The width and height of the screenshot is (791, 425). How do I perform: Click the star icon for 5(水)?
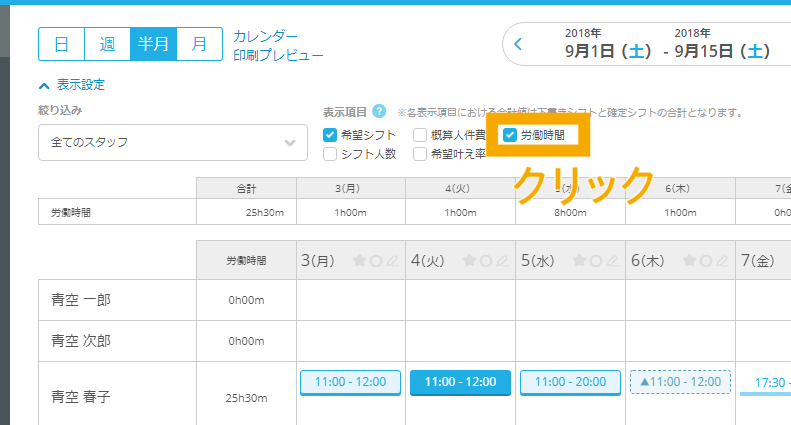click(x=579, y=260)
